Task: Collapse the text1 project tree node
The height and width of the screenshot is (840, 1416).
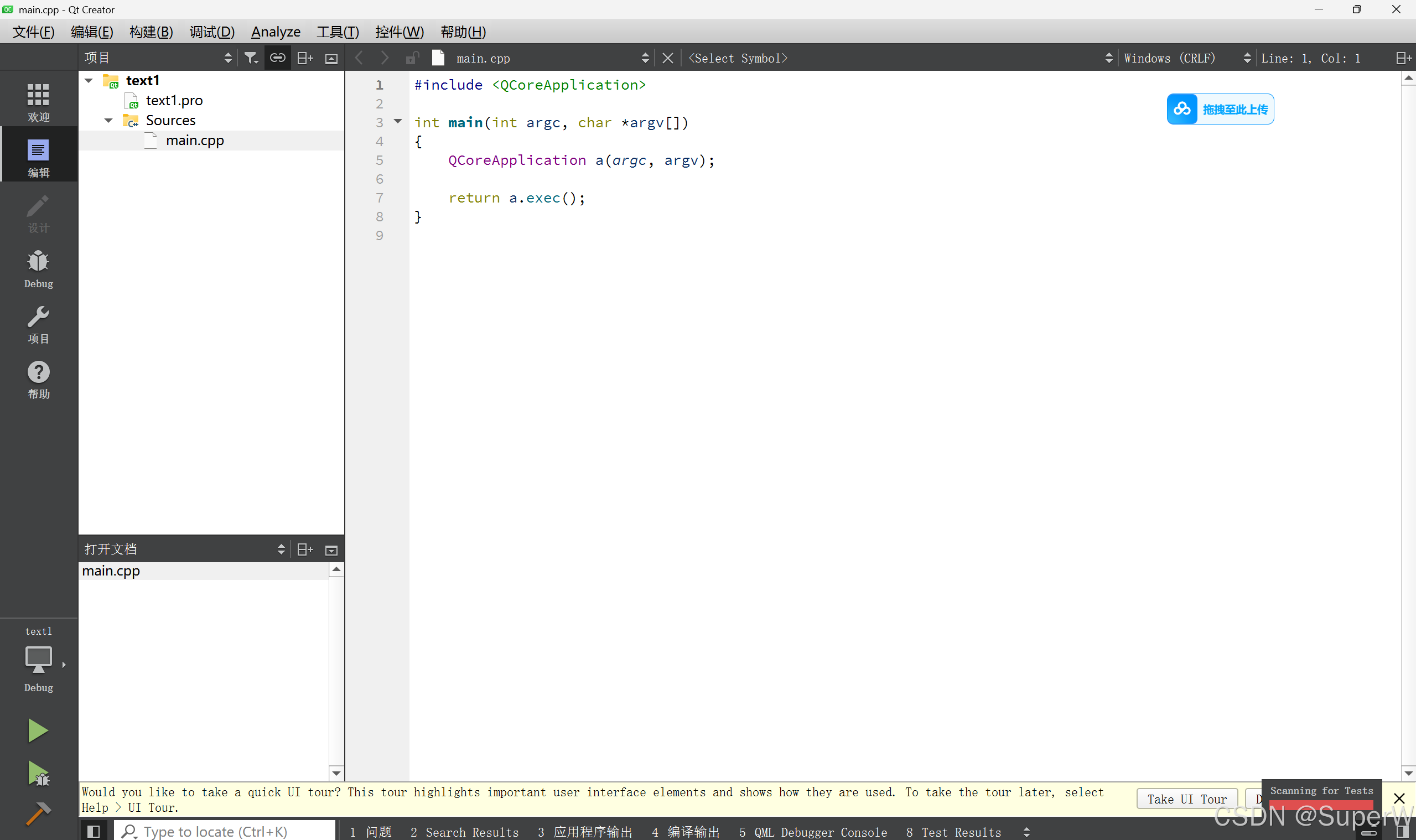Action: coord(89,80)
